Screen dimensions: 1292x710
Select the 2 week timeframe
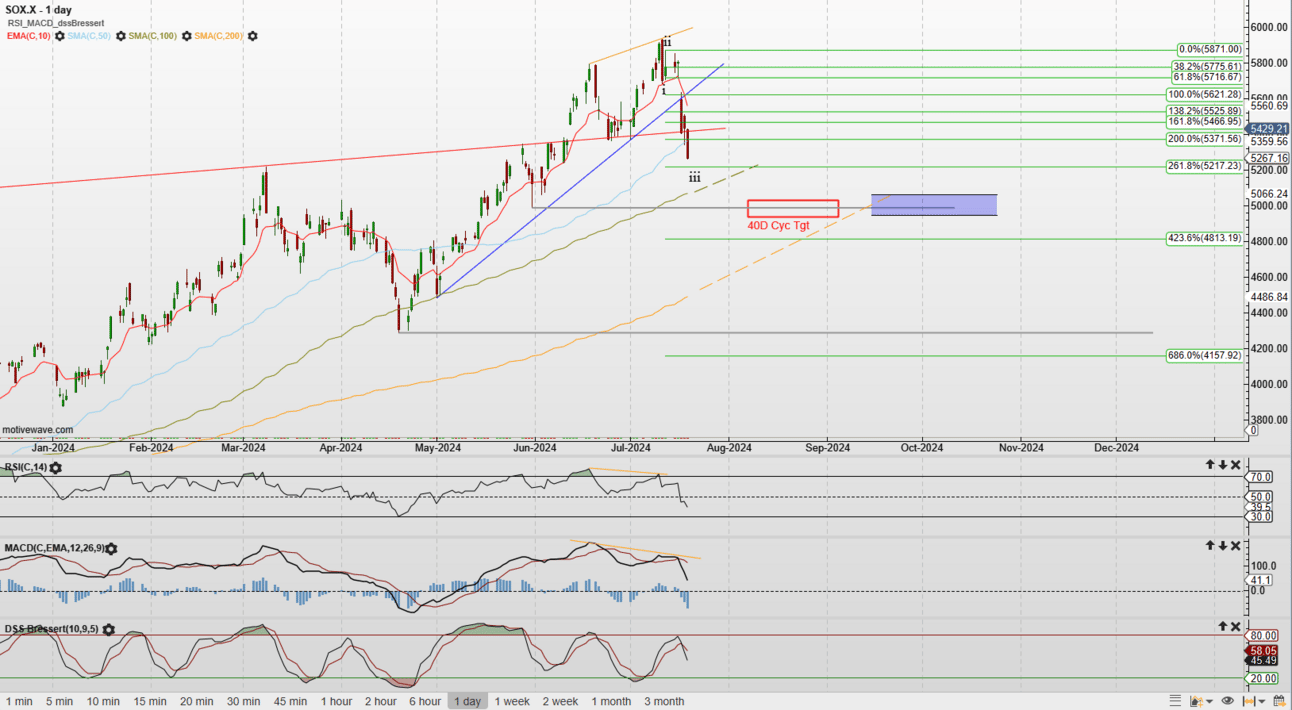(x=560, y=701)
